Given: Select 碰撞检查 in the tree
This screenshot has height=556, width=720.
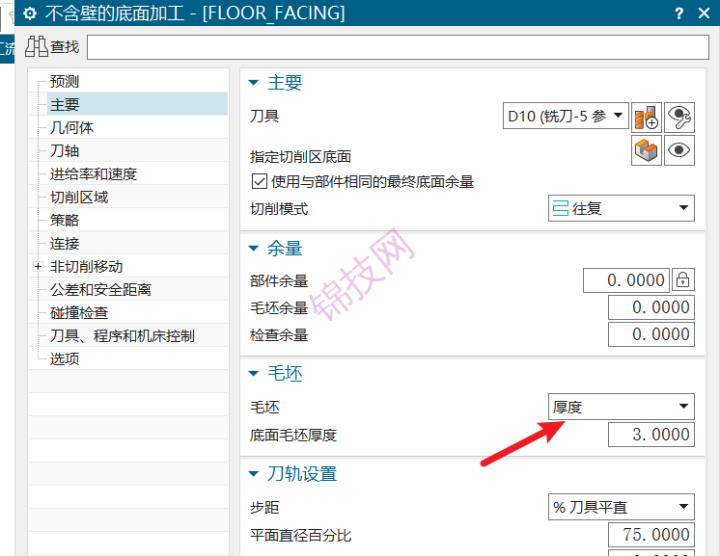Looking at the screenshot, I should coord(79,313).
